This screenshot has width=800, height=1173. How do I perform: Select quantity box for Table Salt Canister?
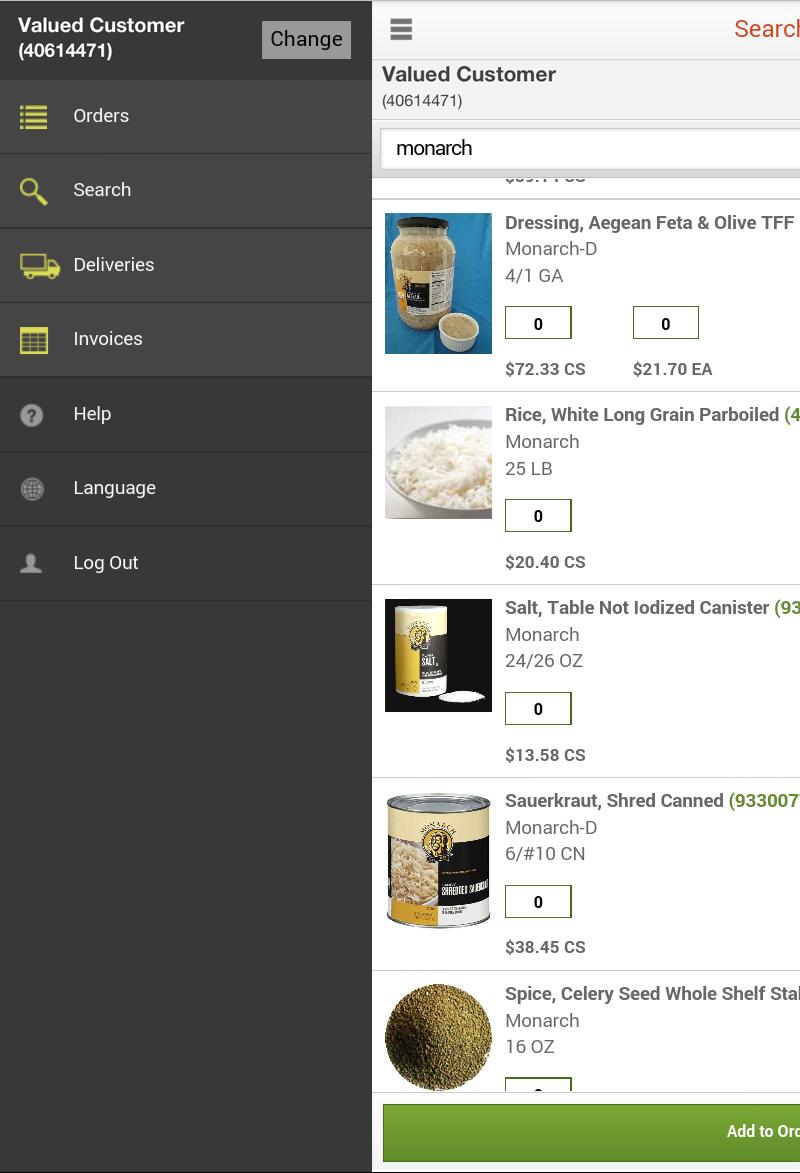(x=538, y=709)
